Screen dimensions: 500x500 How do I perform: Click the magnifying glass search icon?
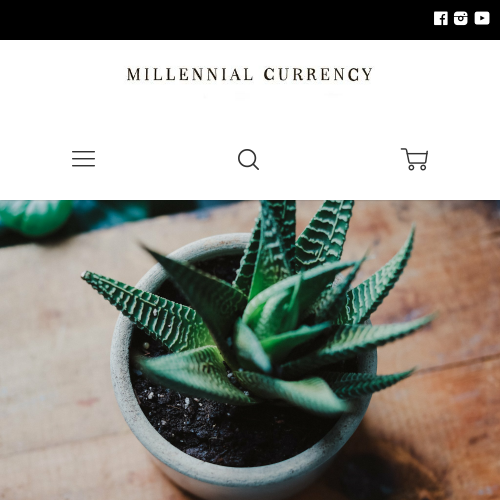coord(249,159)
